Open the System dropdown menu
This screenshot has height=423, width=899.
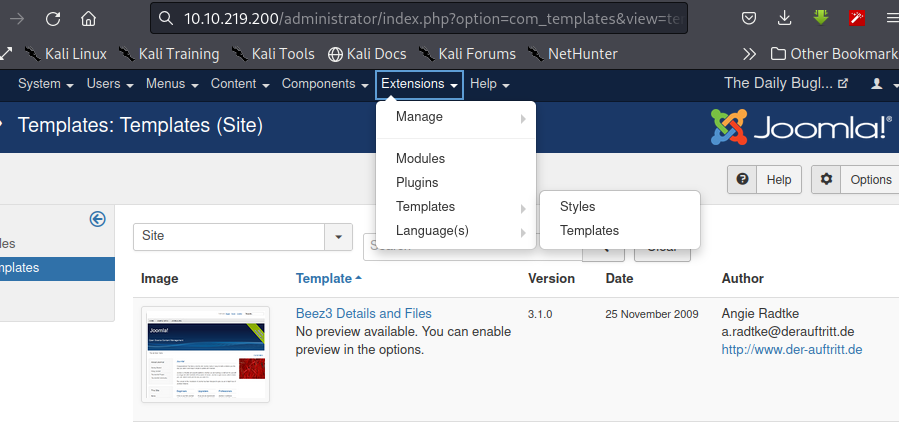[46, 84]
